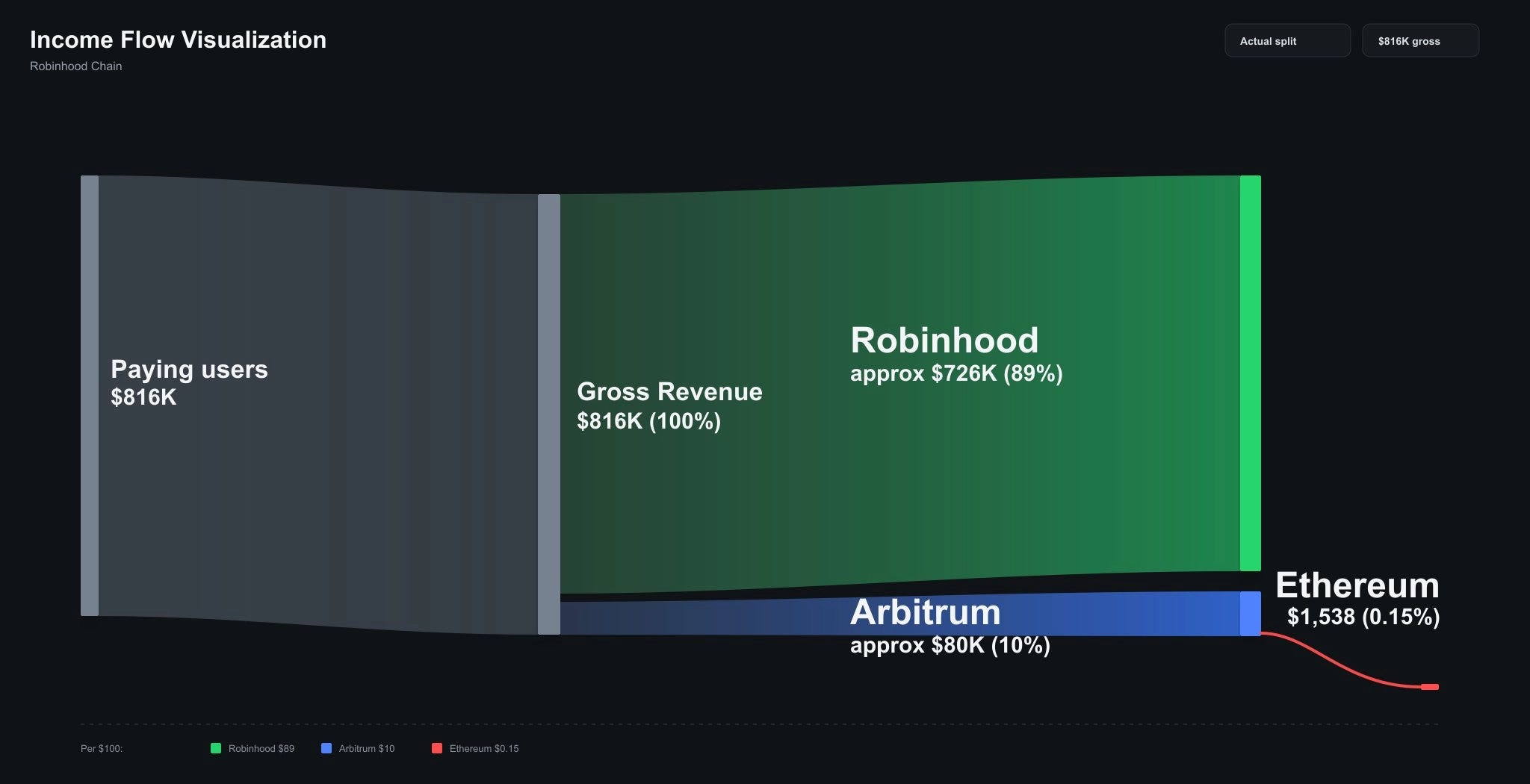Screen dimensions: 1530x784
Task: Click the "Robinhood $89" legend text
Action: click(x=261, y=748)
